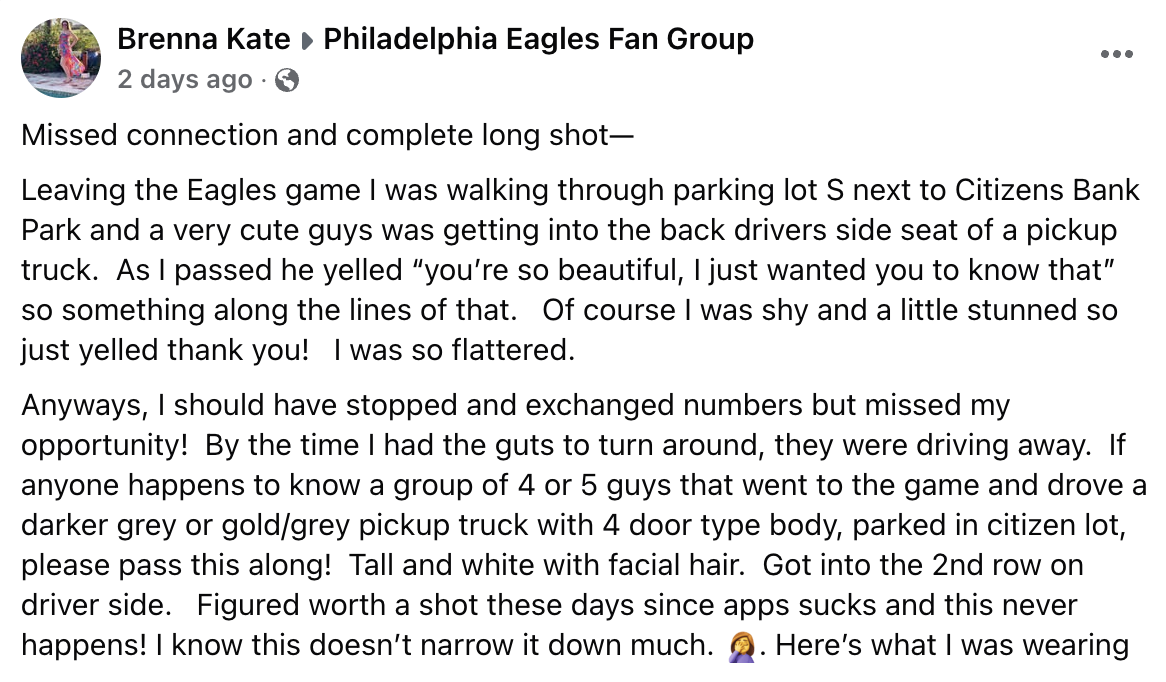Open the post's three-dot options menu

pyautogui.click(x=1116, y=54)
